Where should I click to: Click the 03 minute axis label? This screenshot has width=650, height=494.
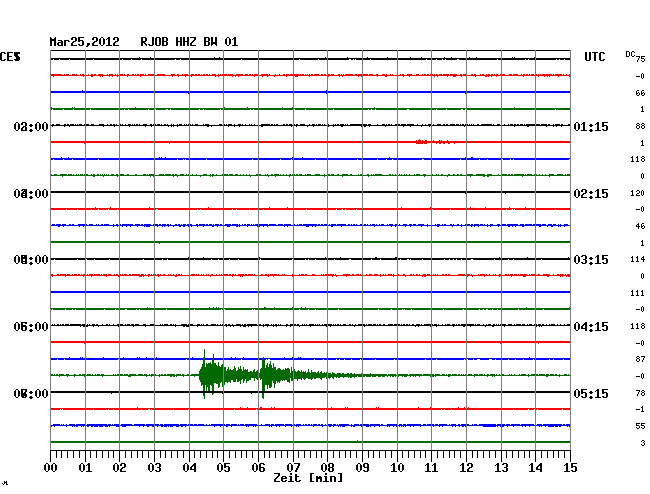click(x=154, y=468)
